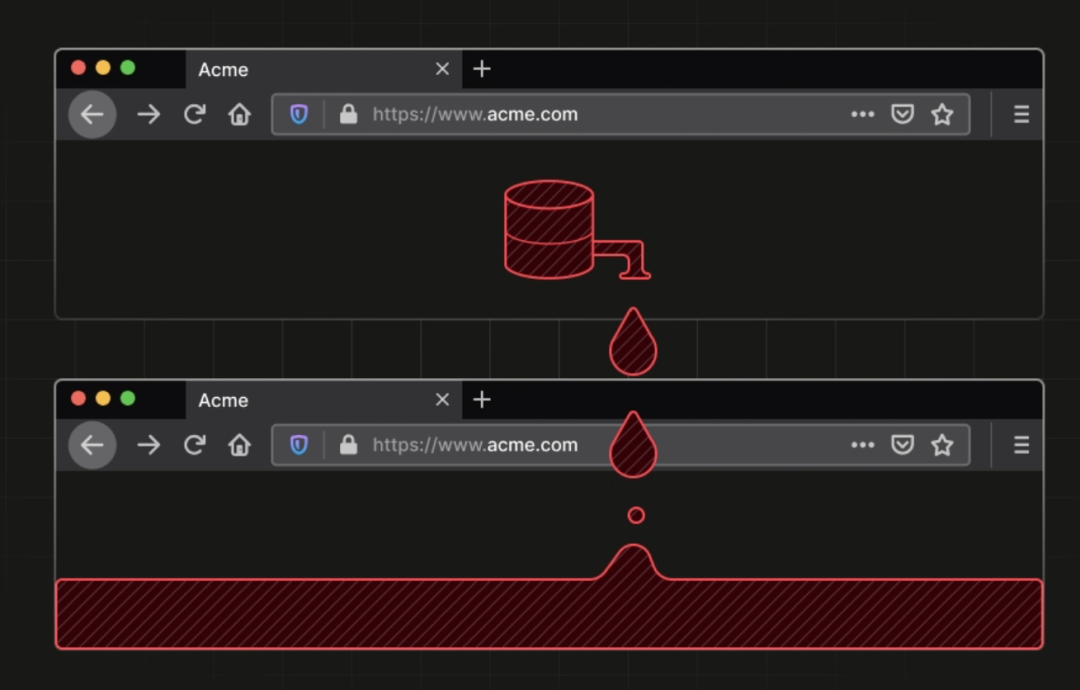Click the red database icon in top window
The height and width of the screenshot is (690, 1080).
pos(551,229)
